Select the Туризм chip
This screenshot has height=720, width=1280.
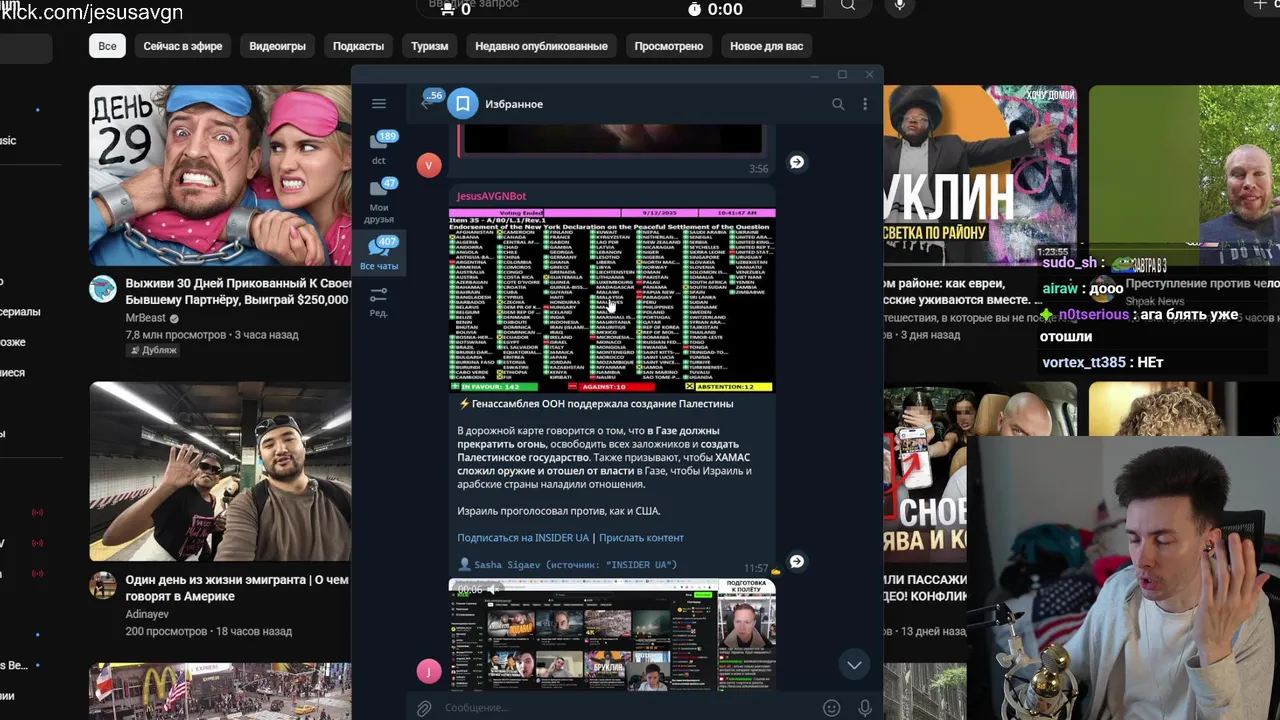(429, 46)
